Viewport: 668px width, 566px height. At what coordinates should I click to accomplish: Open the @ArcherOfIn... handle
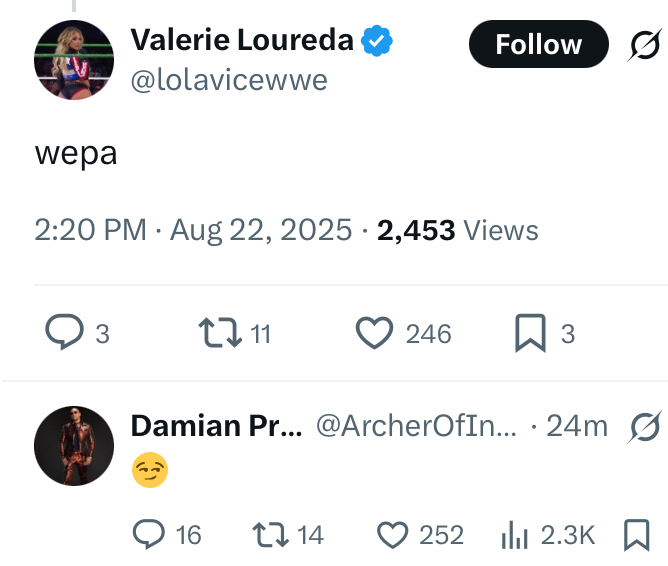[x=417, y=426]
